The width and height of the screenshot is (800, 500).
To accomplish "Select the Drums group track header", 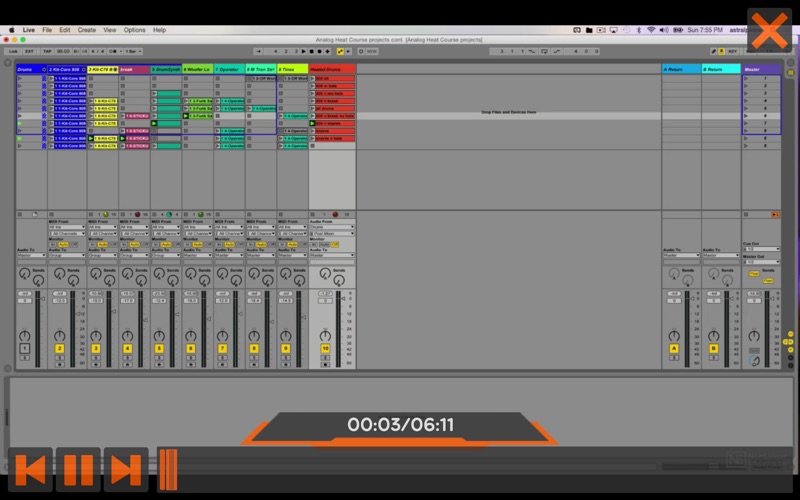I will pyautogui.click(x=31, y=69).
